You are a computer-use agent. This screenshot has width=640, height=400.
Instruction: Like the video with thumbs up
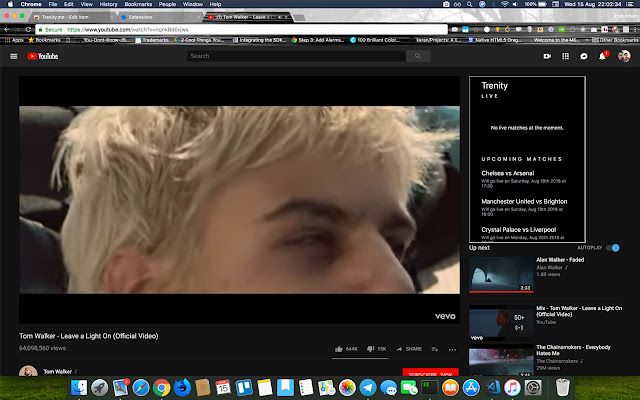point(340,349)
